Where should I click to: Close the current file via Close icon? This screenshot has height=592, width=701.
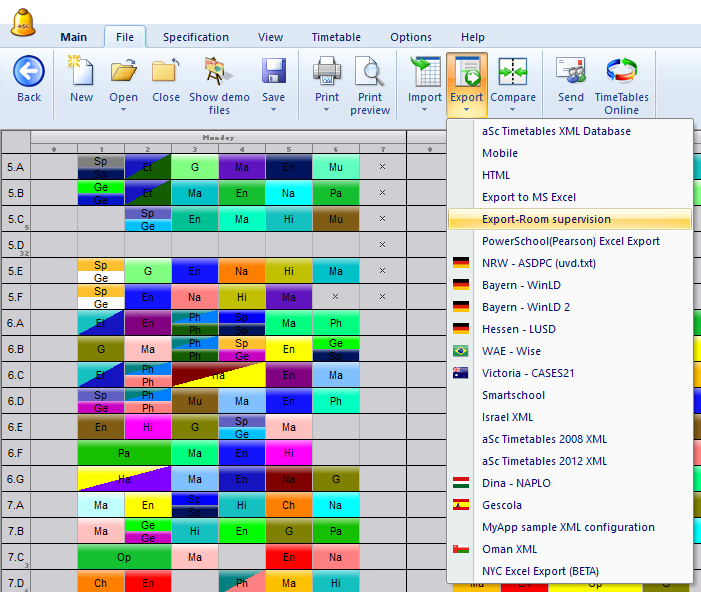166,72
